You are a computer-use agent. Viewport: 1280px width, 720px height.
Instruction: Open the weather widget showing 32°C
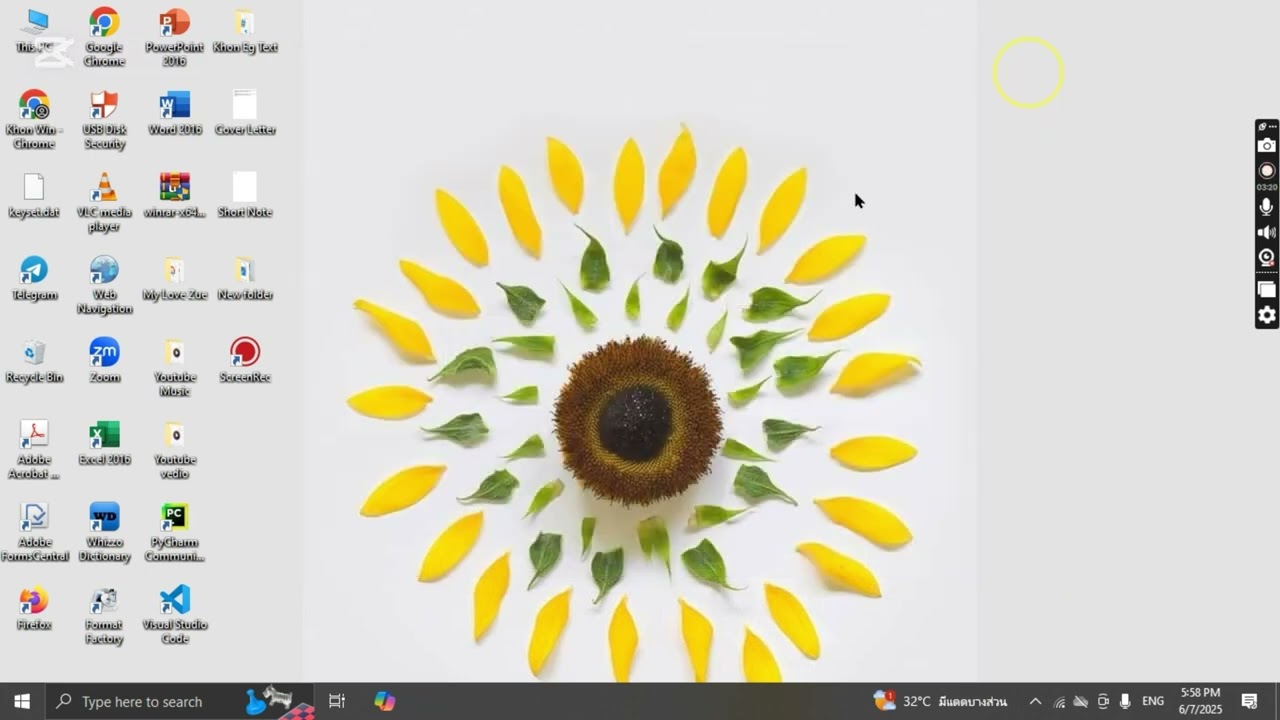[940, 701]
